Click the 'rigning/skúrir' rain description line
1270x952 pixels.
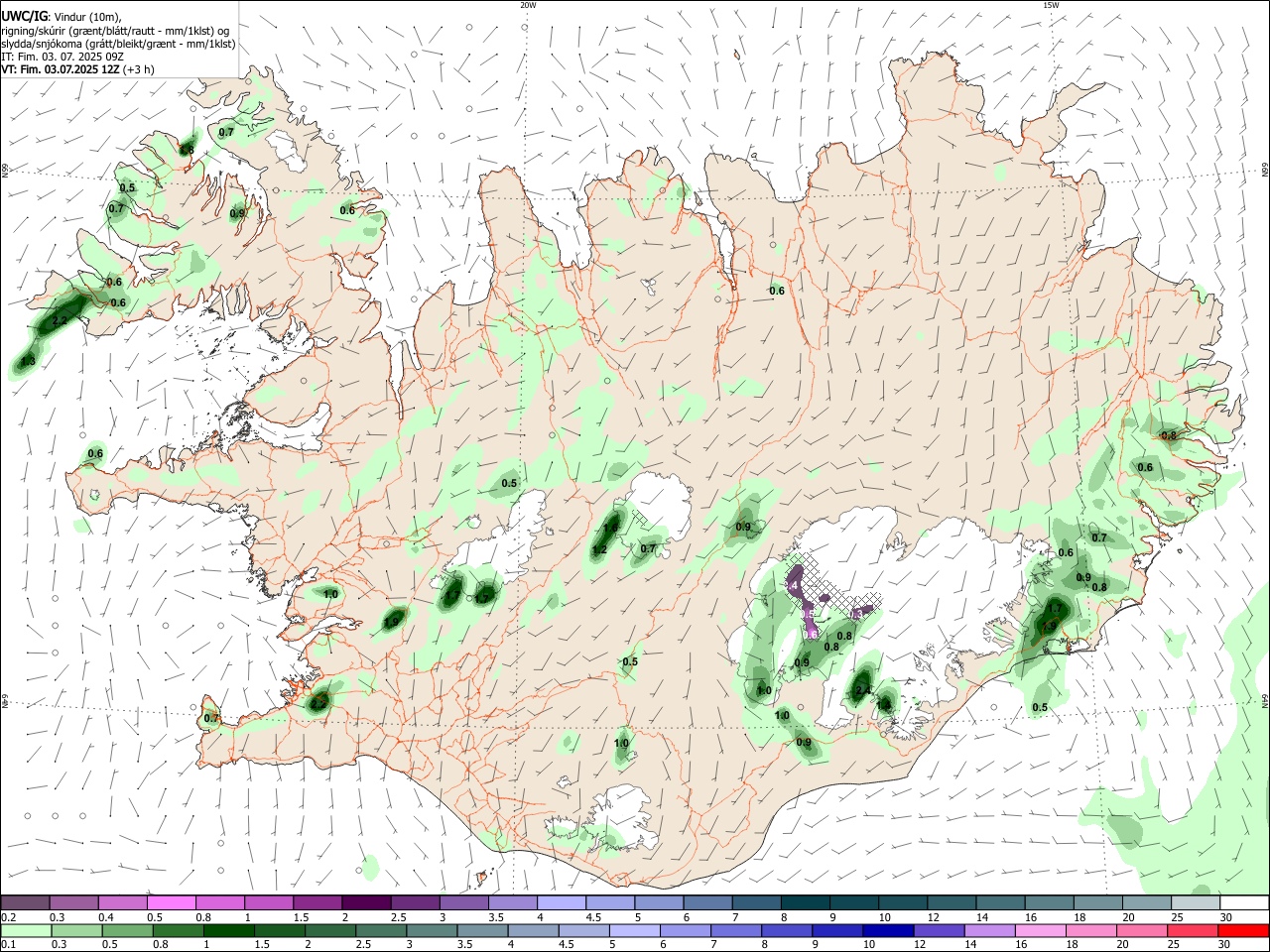coord(115,31)
